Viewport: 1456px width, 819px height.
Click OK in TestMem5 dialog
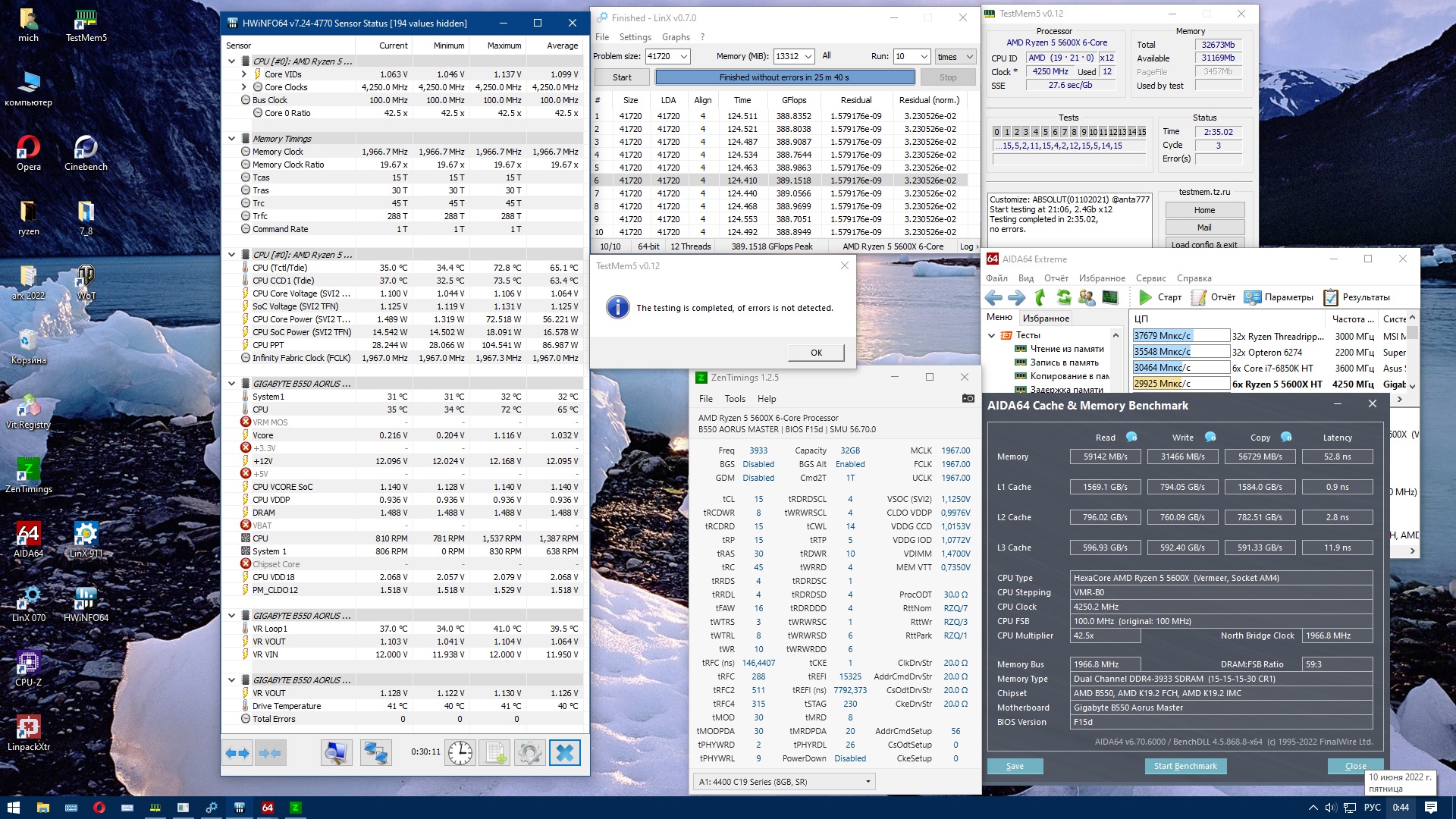815,353
